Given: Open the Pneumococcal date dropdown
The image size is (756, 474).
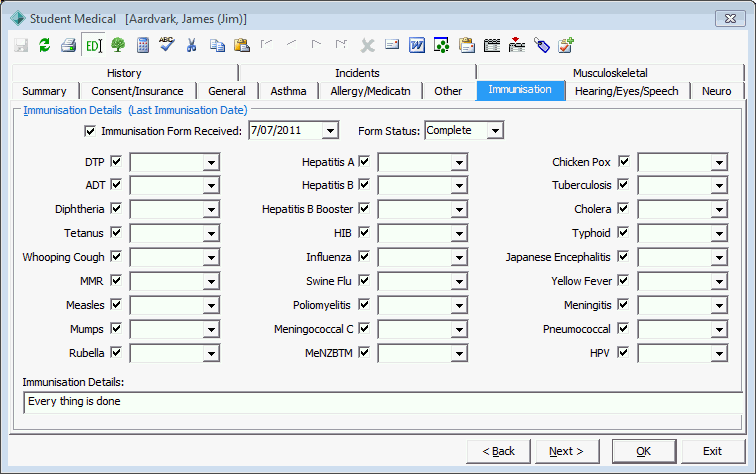Looking at the screenshot, I should (x=719, y=330).
